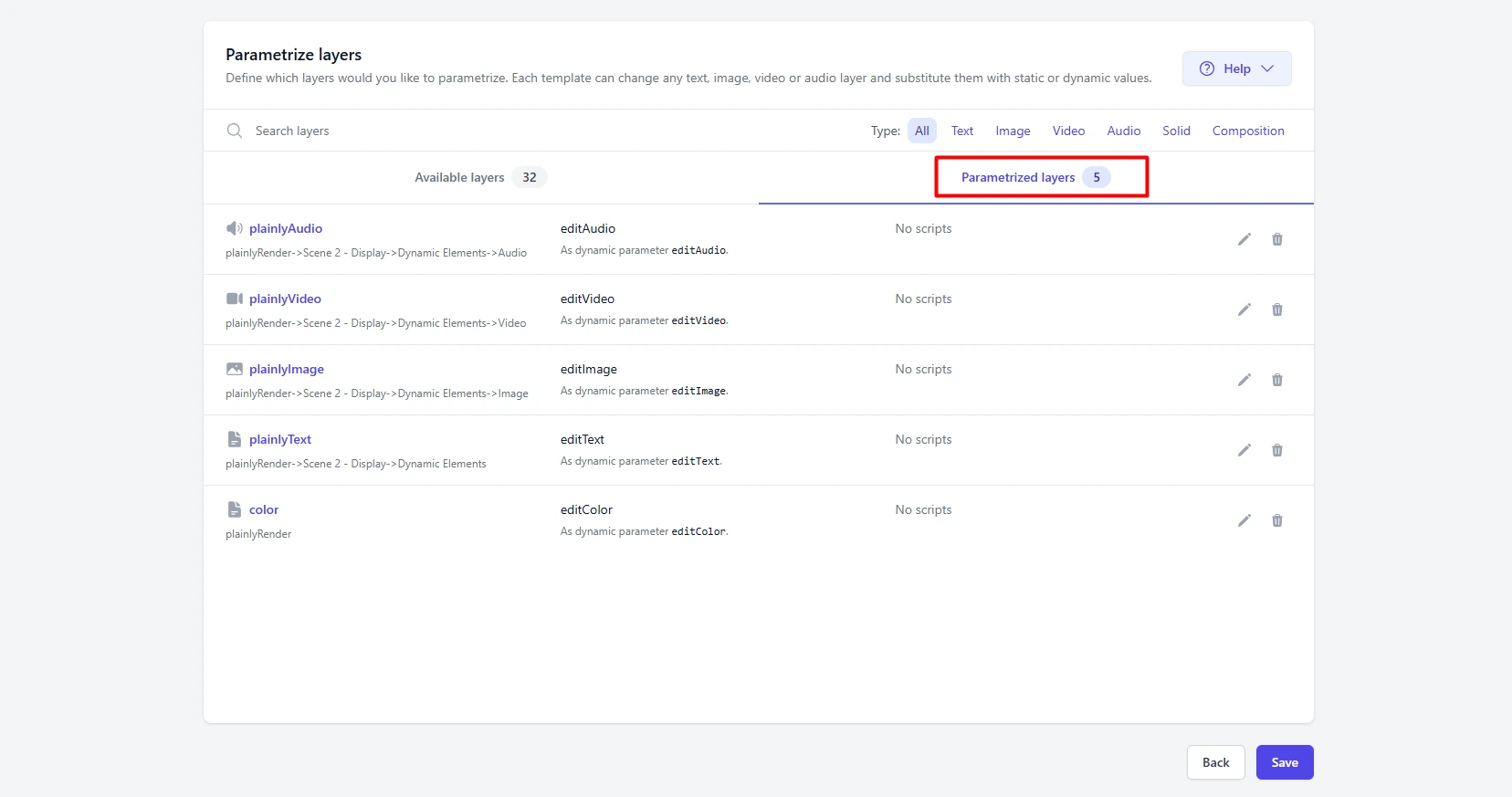This screenshot has height=797, width=1512.
Task: Edit the plainlyImage layer with pencil icon
Action: coord(1244,380)
